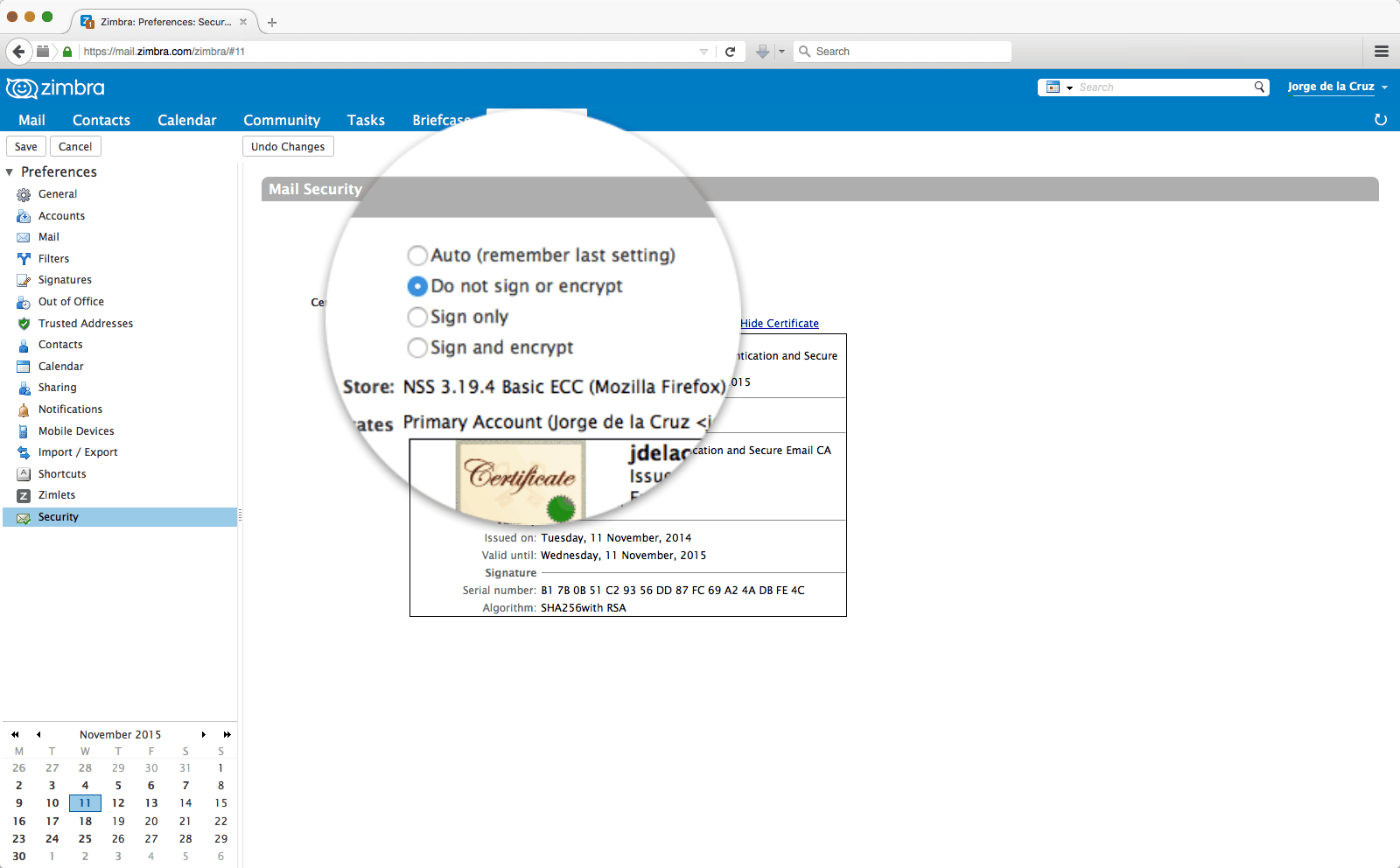Open a new browser tab
The height and width of the screenshot is (868, 1400).
272,23
